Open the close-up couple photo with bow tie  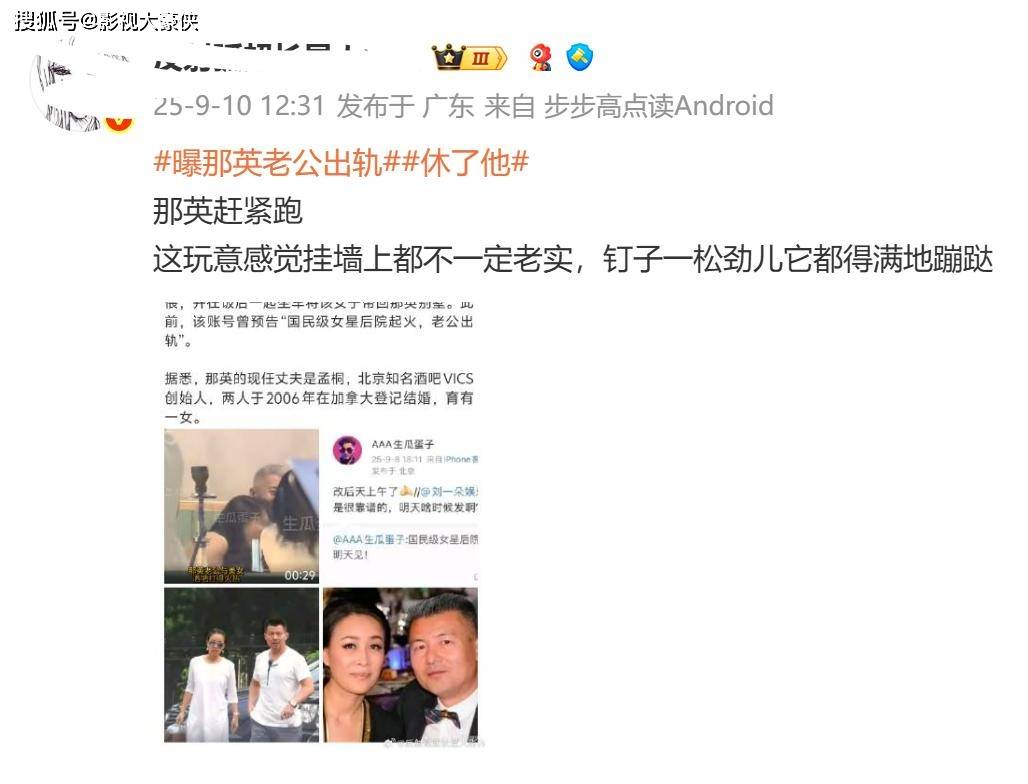click(x=401, y=665)
